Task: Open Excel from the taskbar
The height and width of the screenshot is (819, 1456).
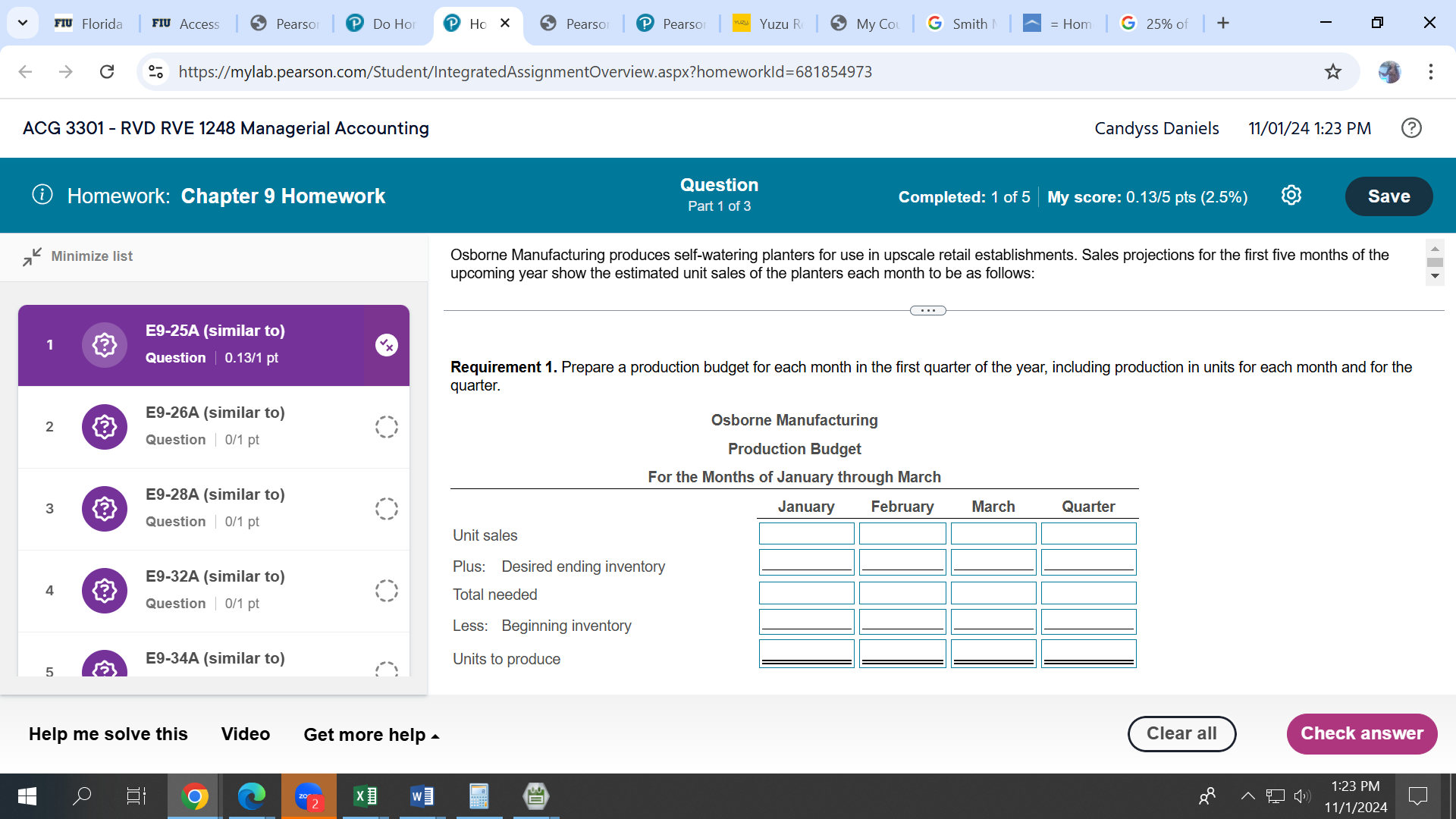Action: click(x=366, y=795)
